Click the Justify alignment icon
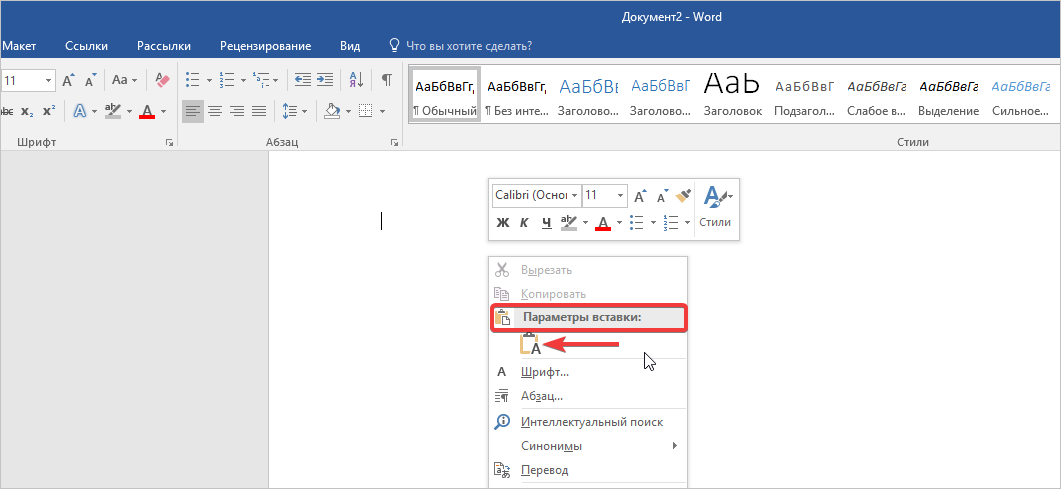 [x=259, y=111]
